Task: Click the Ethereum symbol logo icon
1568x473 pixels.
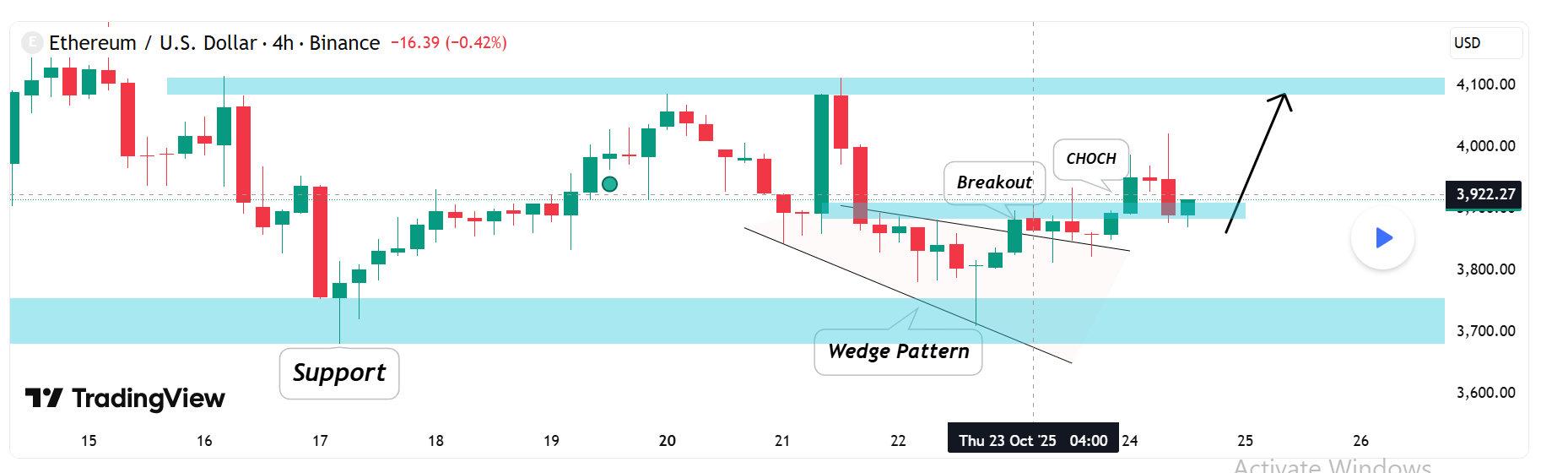Action: [x=32, y=42]
